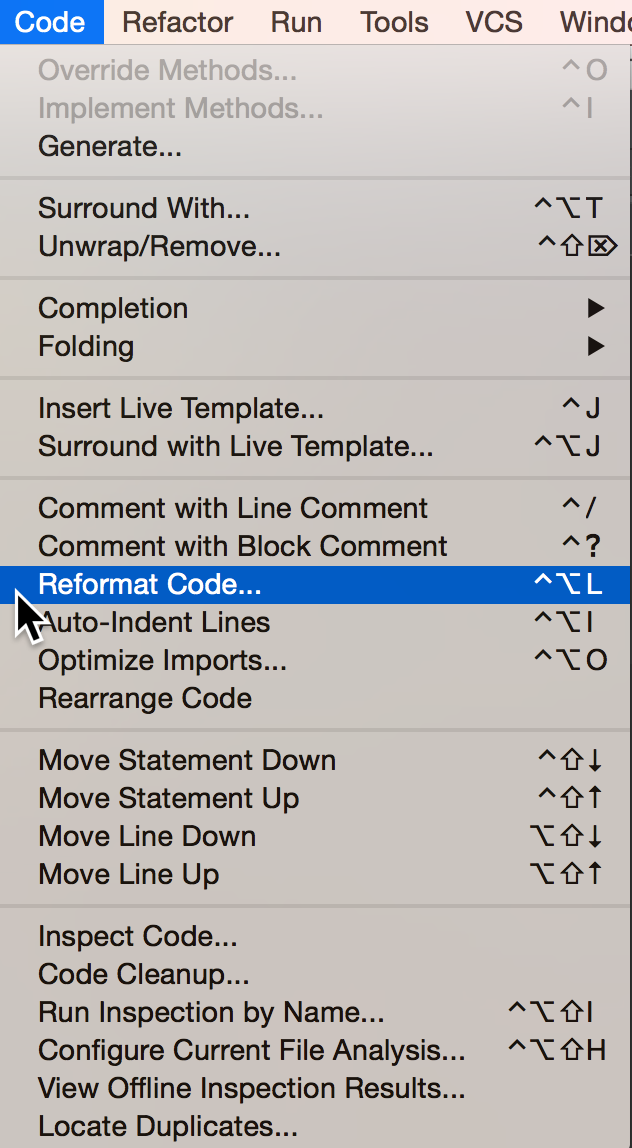Run Reformat Code

148,584
